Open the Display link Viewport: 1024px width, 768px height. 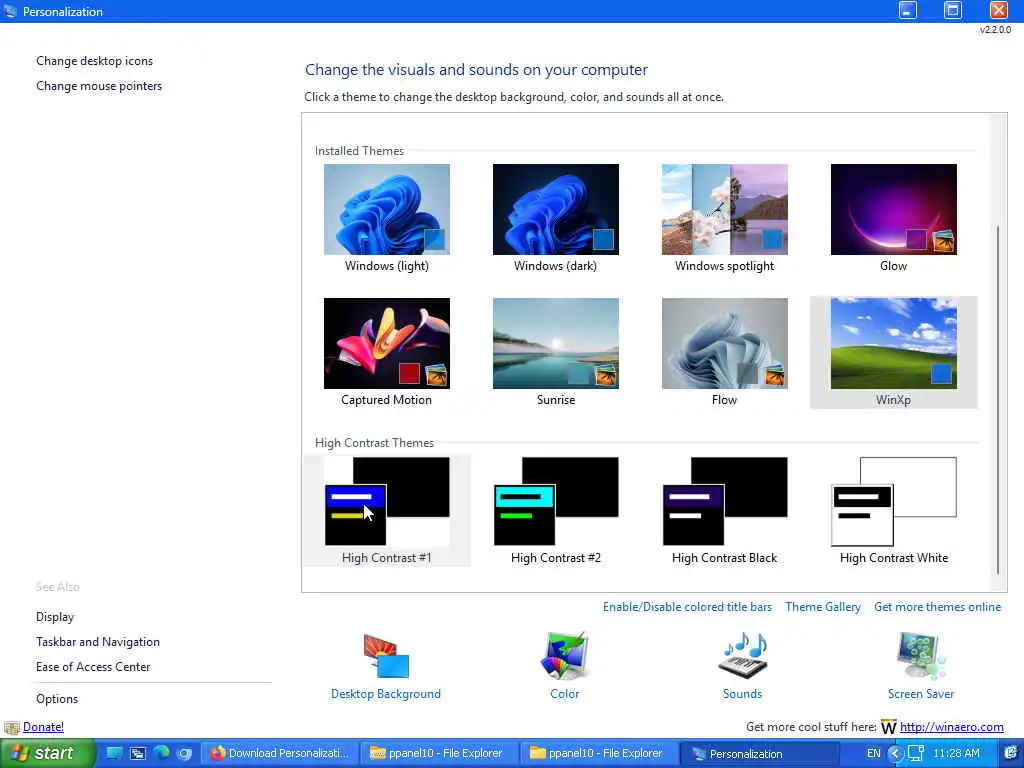56,616
